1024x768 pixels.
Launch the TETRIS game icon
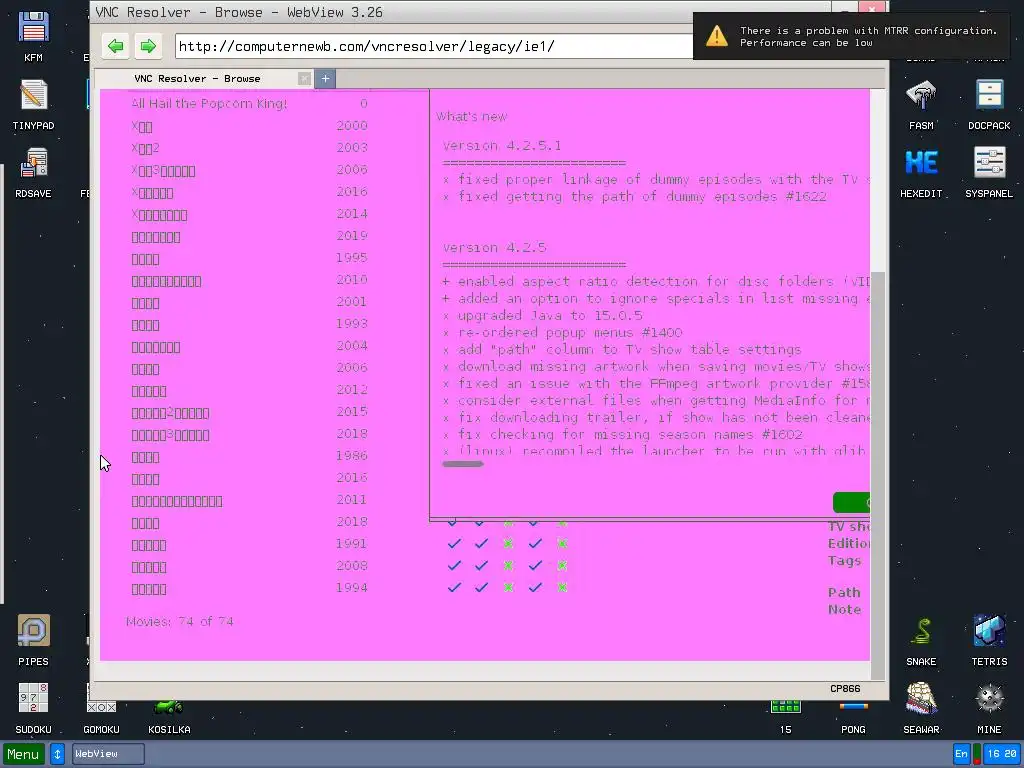tap(989, 640)
